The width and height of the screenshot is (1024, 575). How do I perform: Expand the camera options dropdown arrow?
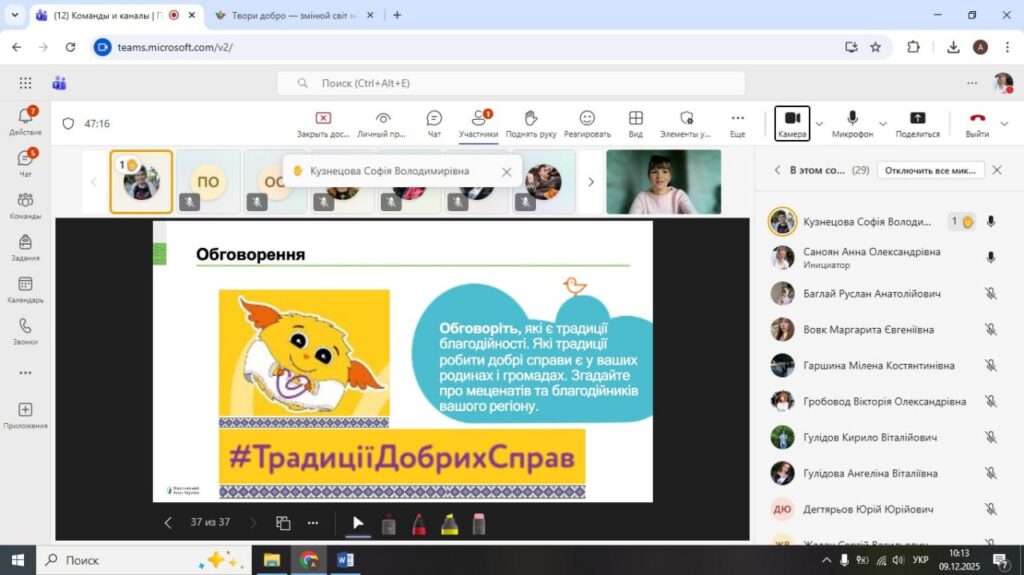(x=820, y=124)
